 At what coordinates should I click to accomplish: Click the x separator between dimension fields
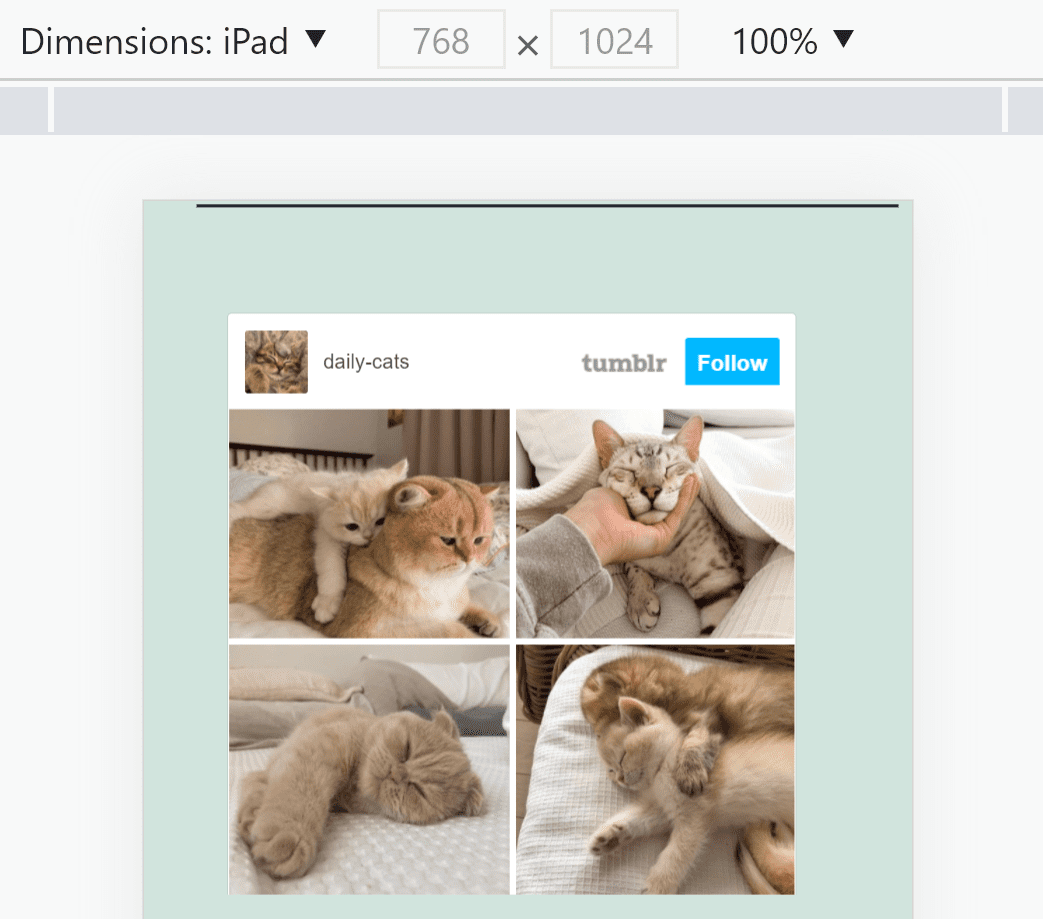coord(527,44)
